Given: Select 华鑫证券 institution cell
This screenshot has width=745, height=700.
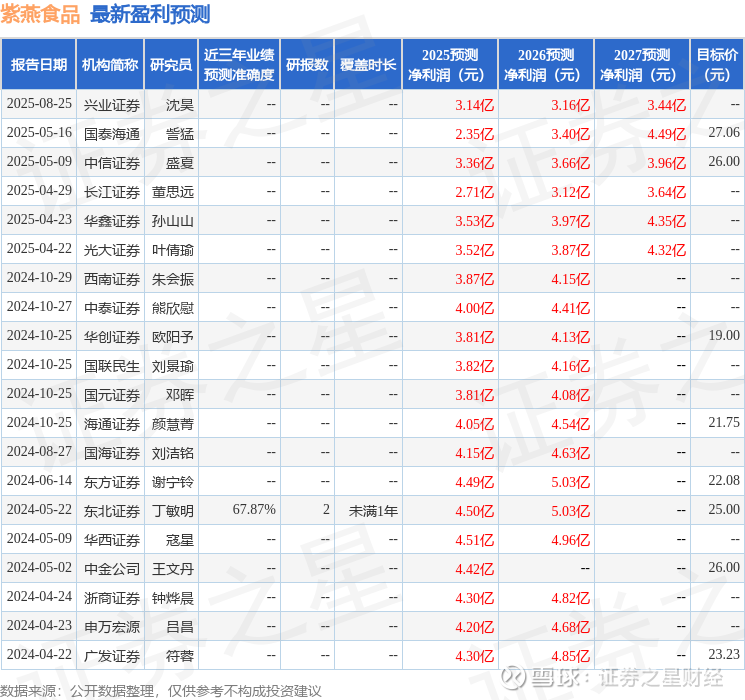Looking at the screenshot, I should (x=112, y=221).
